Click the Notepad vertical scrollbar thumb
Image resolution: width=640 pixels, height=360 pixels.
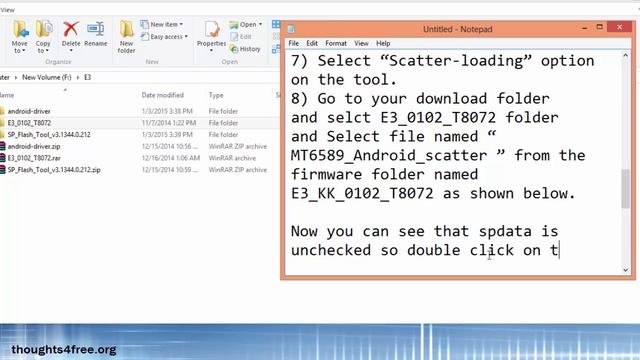click(x=625, y=189)
